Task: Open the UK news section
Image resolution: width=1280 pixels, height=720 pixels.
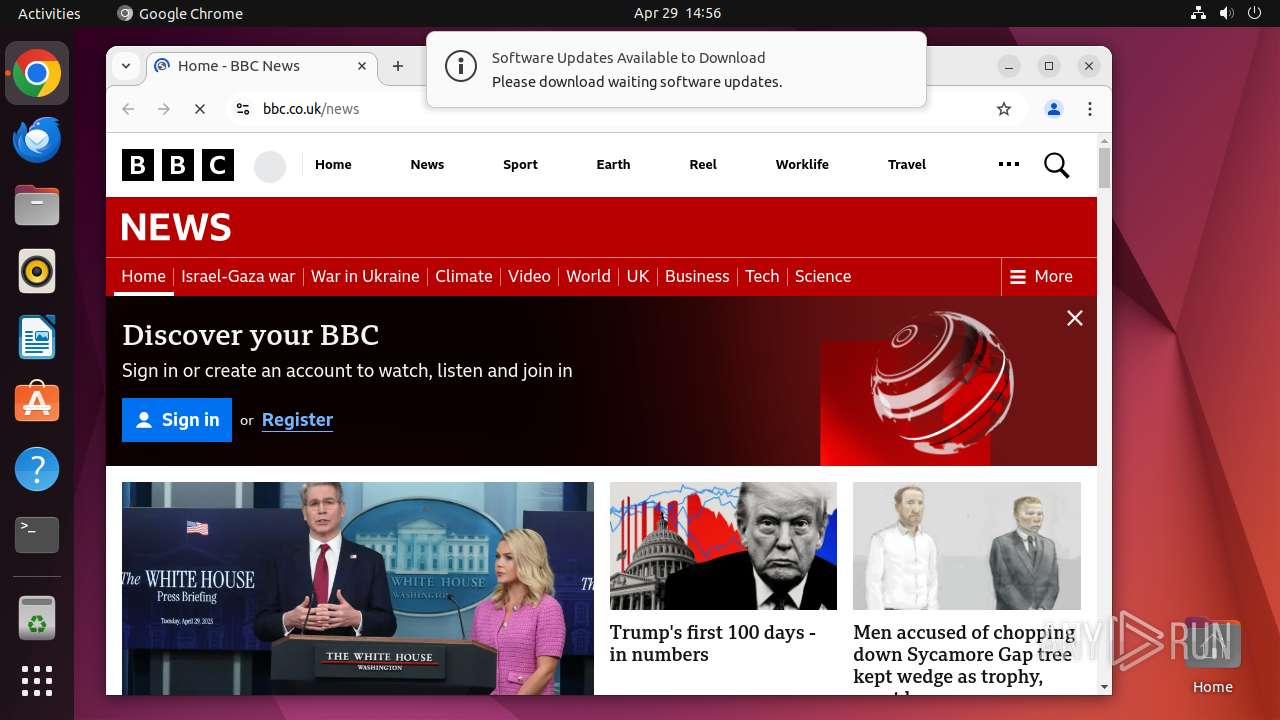Action: pos(638,277)
